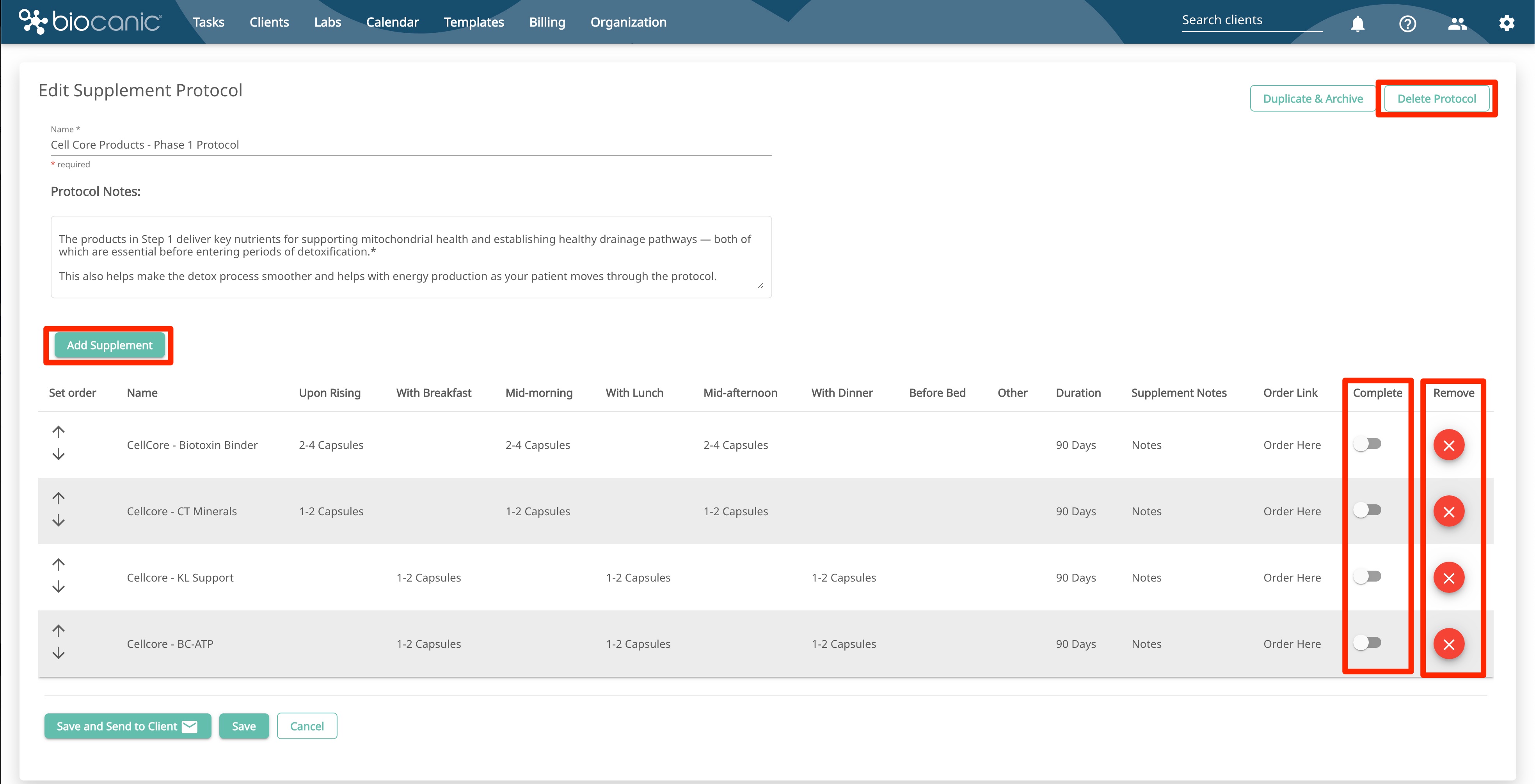Click the people/users icon in header
The image size is (1535, 784).
1457,24
